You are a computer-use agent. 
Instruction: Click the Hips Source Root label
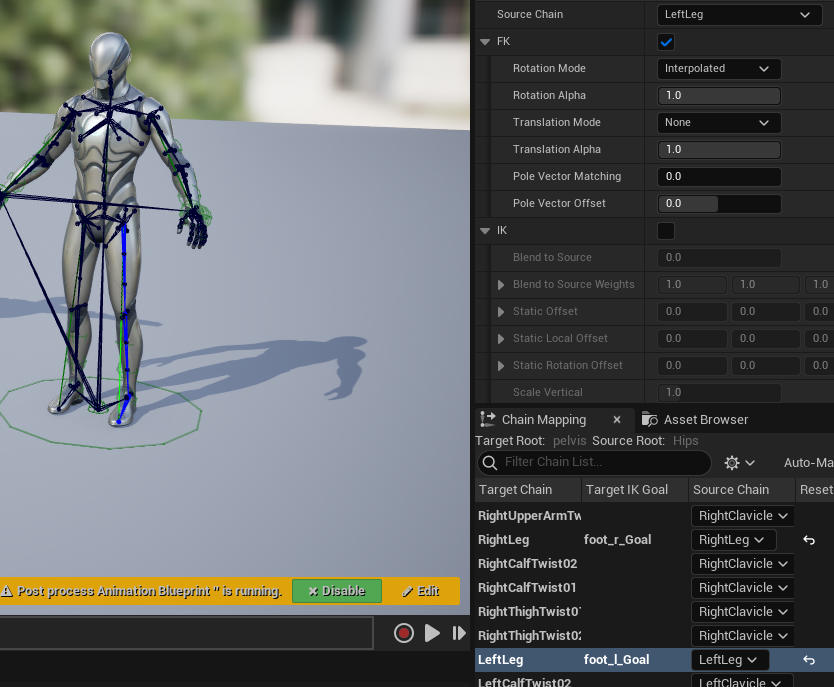(x=685, y=441)
